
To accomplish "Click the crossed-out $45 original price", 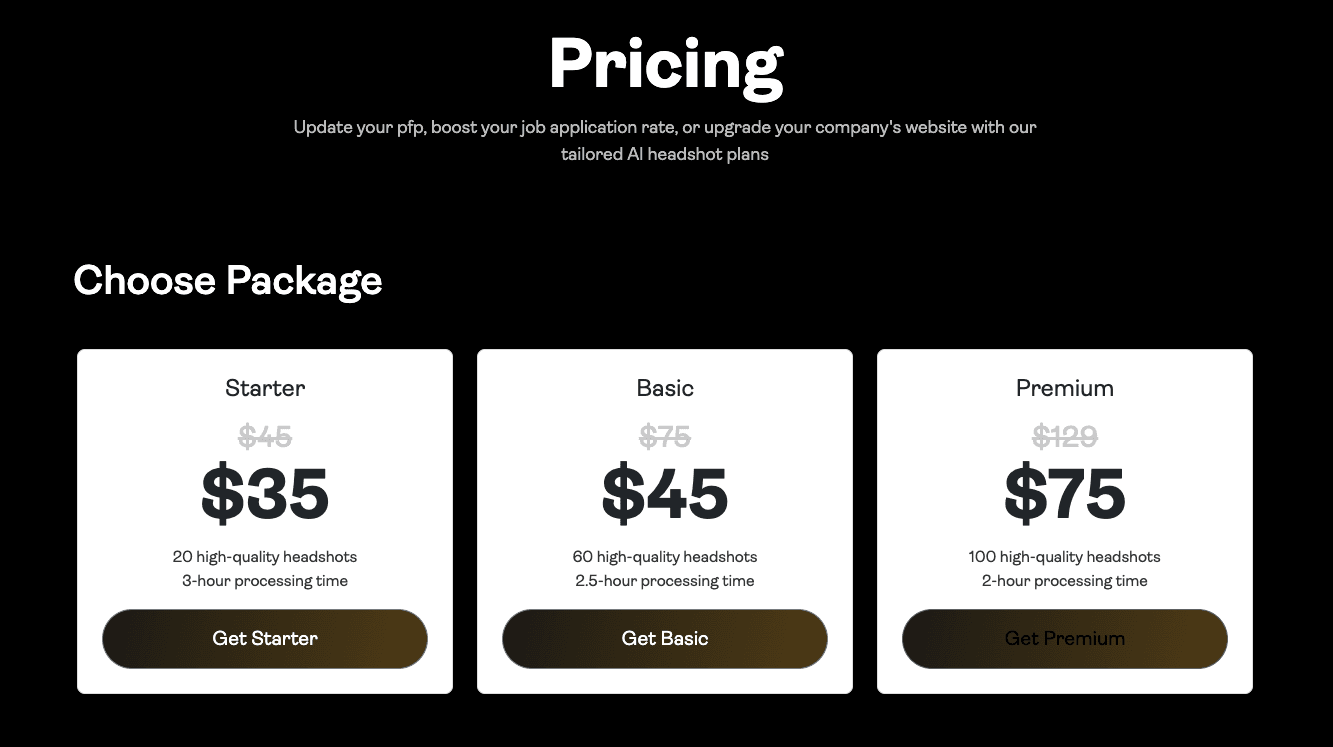I will coord(264,436).
